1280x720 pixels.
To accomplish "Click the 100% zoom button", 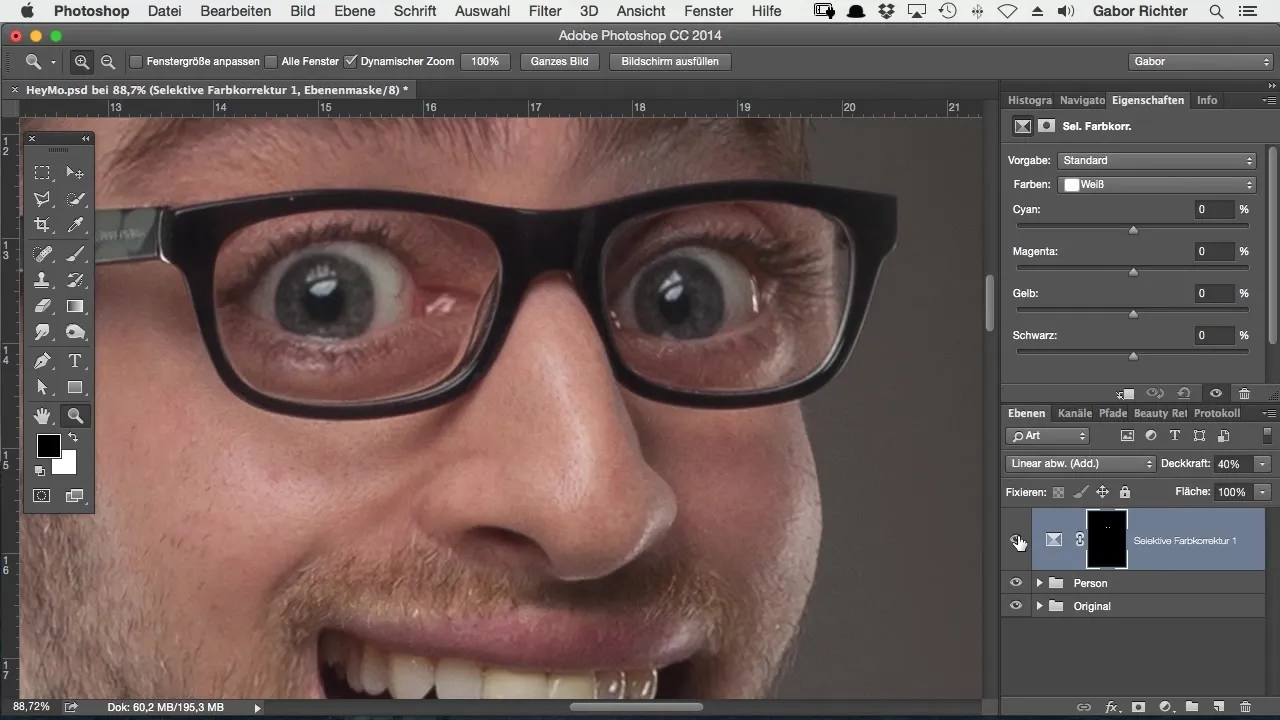I will [485, 61].
